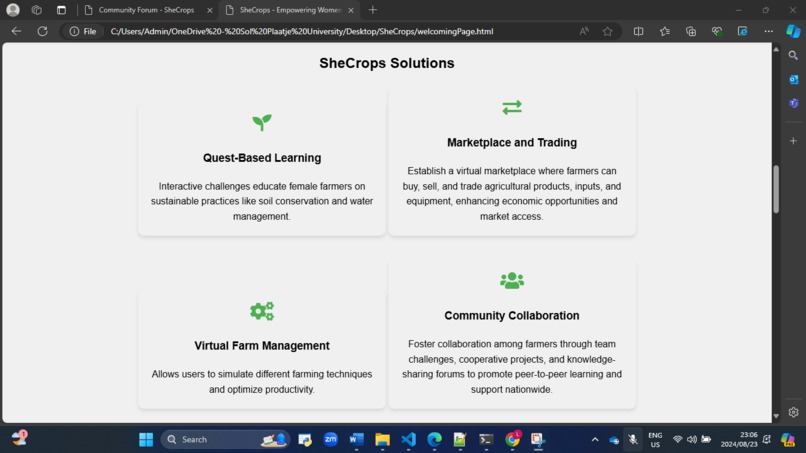
Task: Click the exchange arrows icon above Marketplace and Trading
Action: point(511,107)
